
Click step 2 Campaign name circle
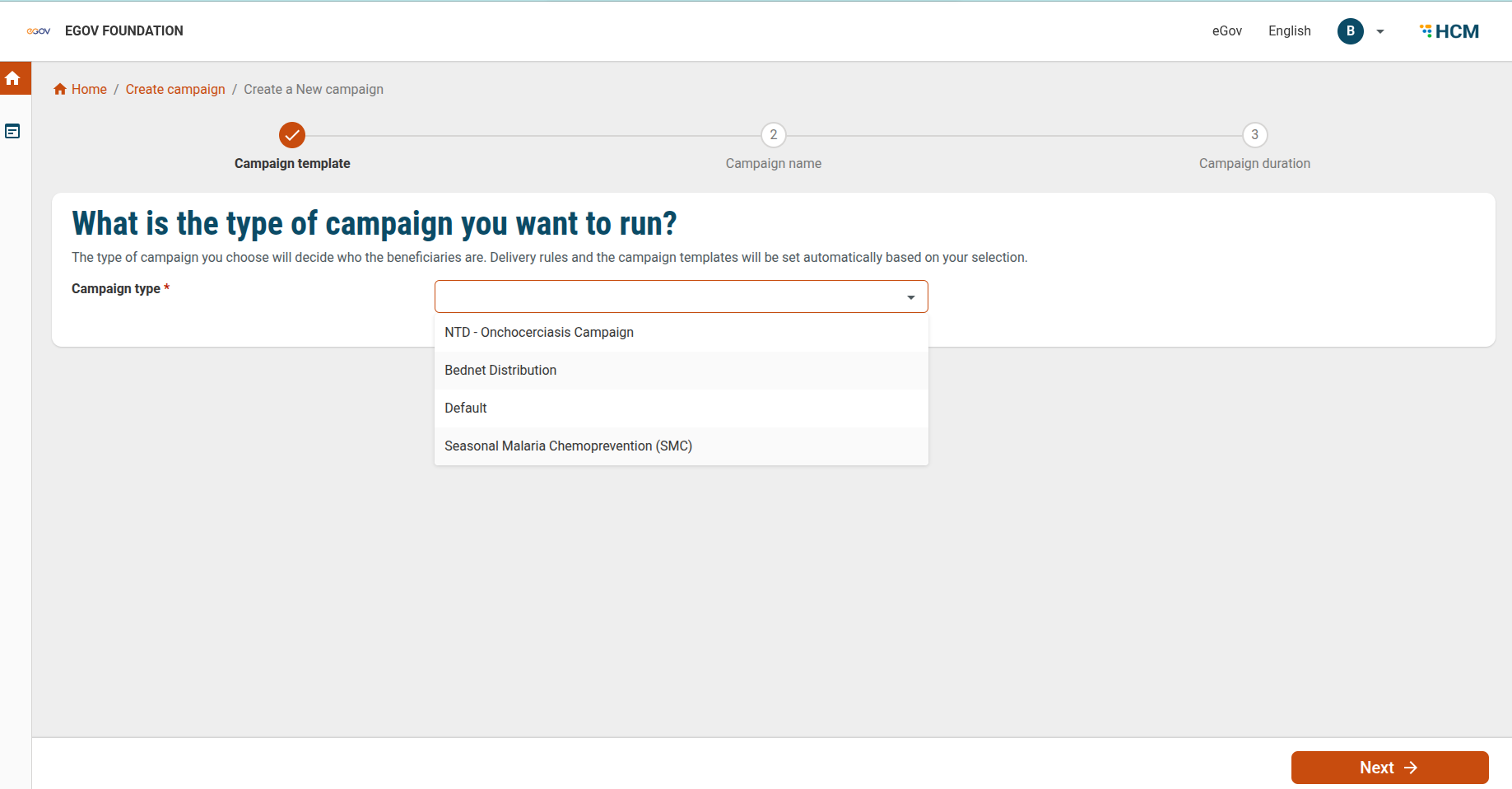click(773, 135)
